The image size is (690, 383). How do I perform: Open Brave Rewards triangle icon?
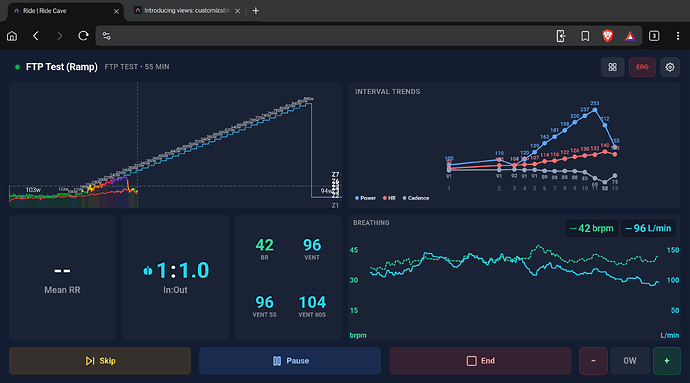pos(630,36)
